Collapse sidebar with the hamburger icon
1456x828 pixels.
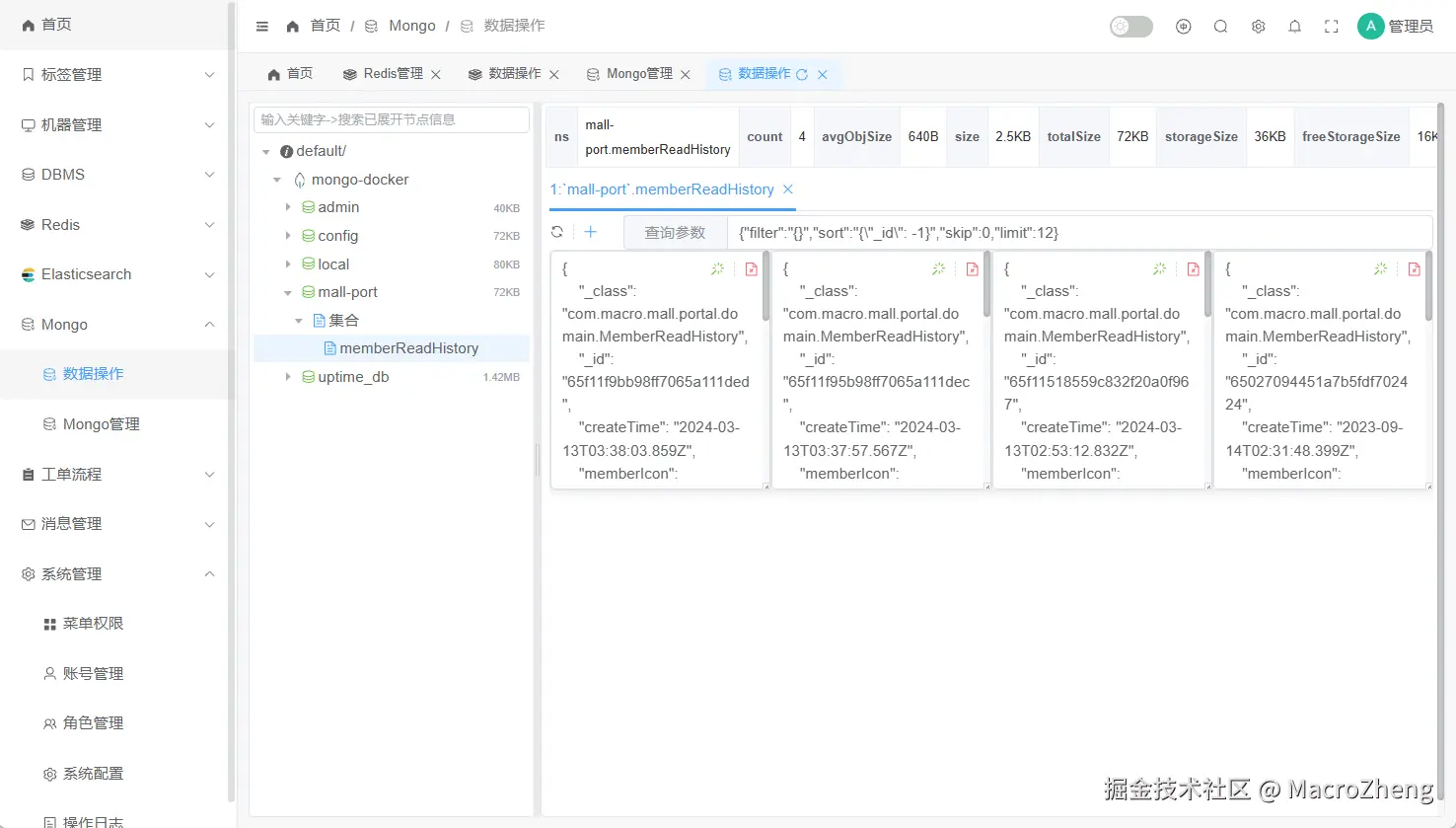point(262,27)
